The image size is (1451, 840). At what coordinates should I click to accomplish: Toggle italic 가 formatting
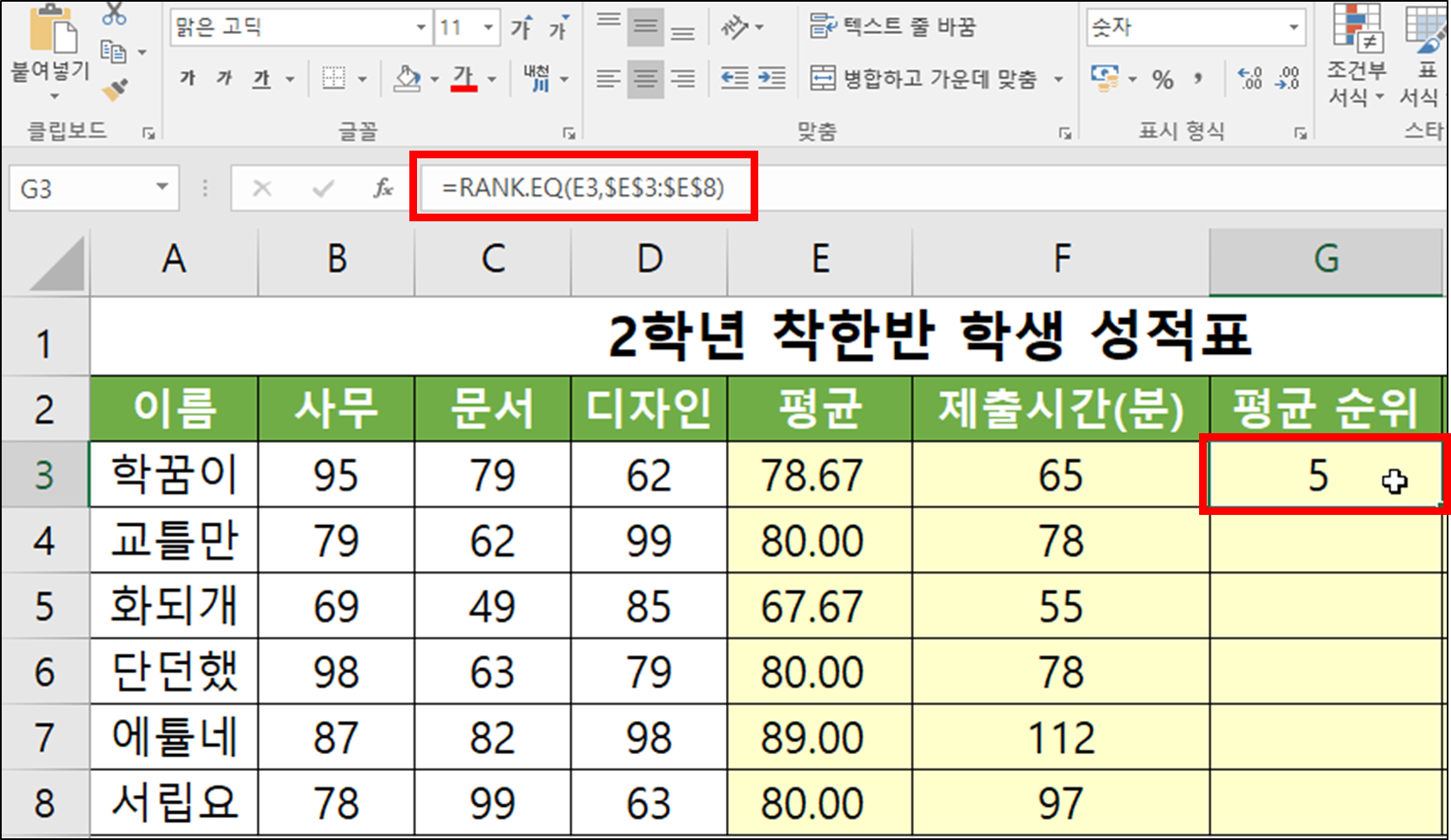tap(225, 79)
